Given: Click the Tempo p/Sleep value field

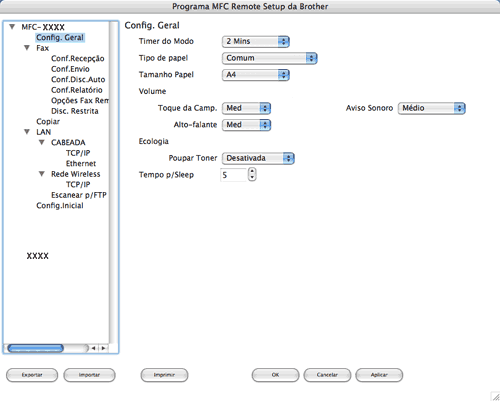Looking at the screenshot, I should pos(234,175).
